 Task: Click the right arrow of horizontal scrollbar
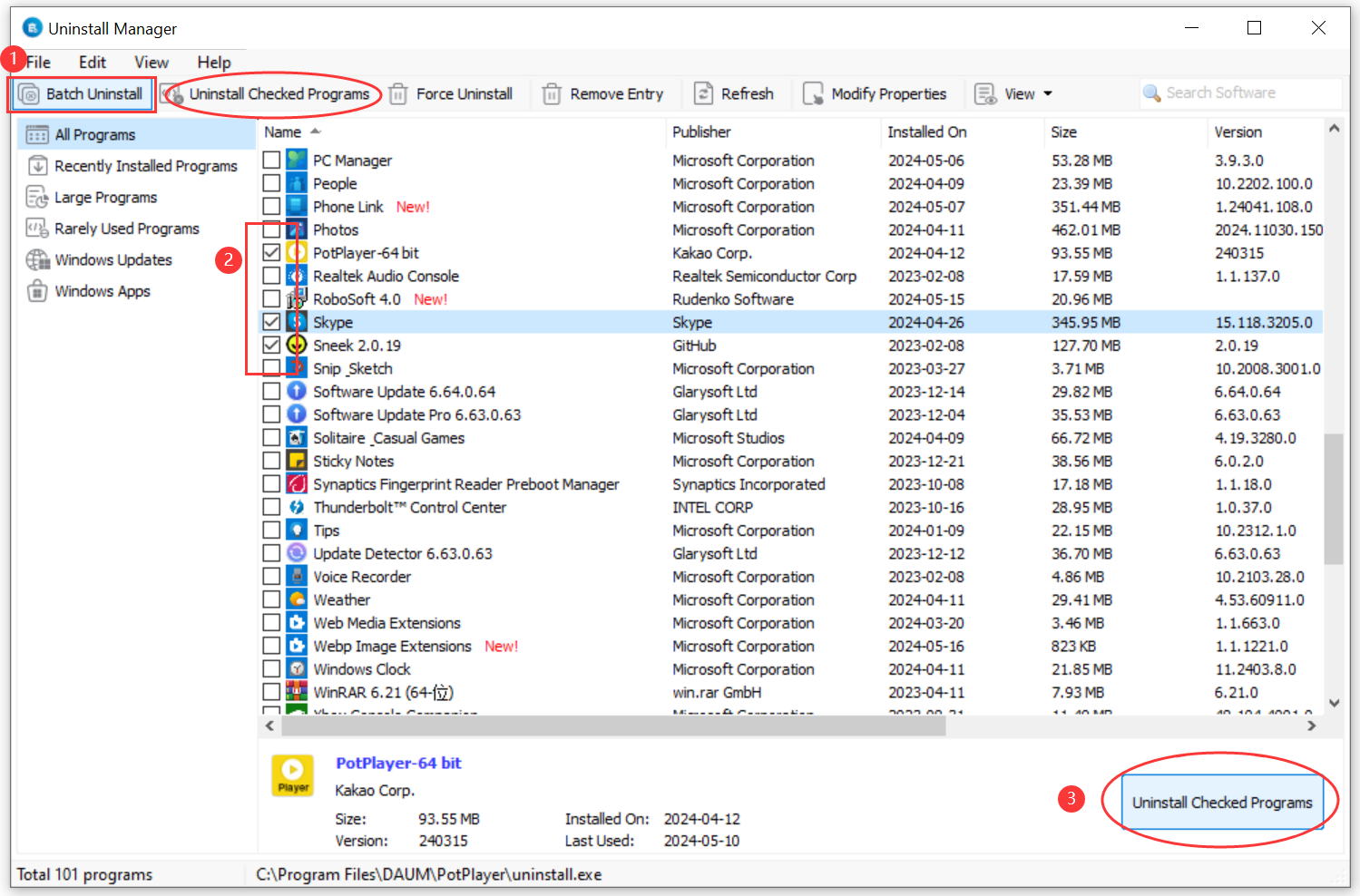pos(1312,726)
